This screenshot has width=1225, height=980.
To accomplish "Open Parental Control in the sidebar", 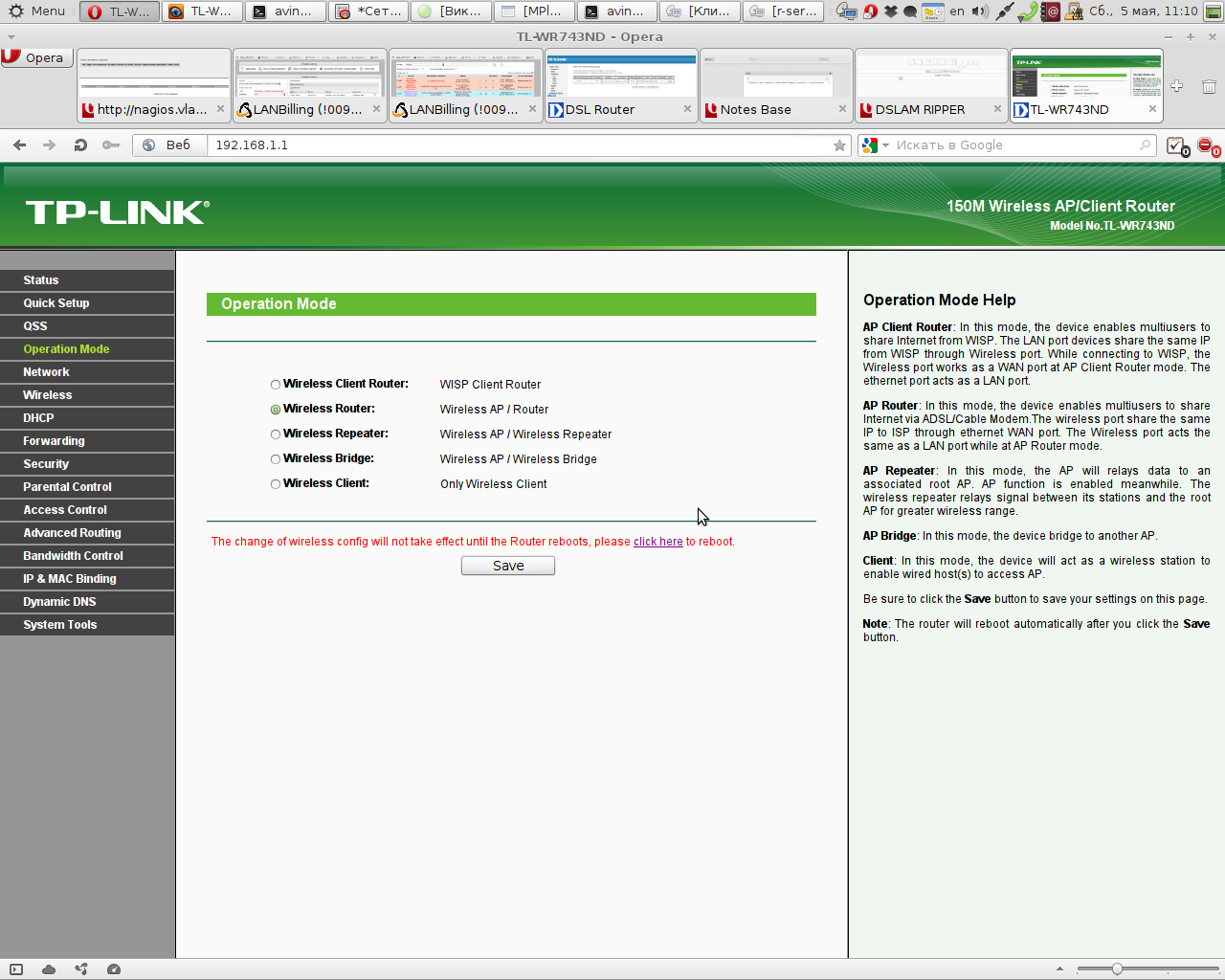I will tap(87, 487).
